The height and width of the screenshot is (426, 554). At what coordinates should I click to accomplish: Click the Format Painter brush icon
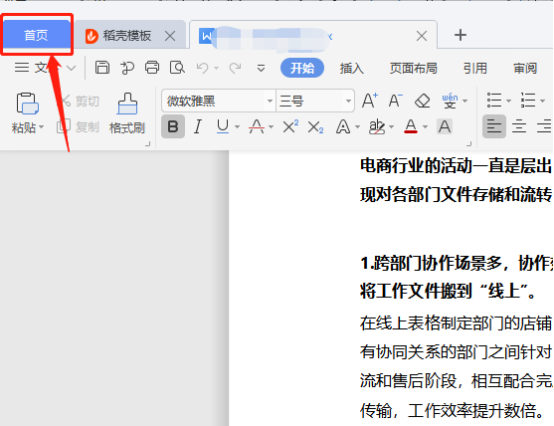[x=127, y=104]
